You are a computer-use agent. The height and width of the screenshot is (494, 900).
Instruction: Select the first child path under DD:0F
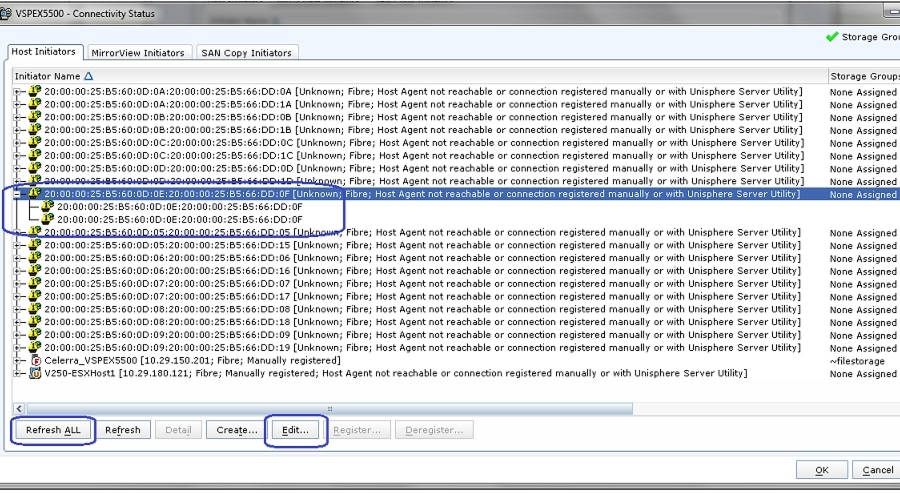click(x=180, y=207)
